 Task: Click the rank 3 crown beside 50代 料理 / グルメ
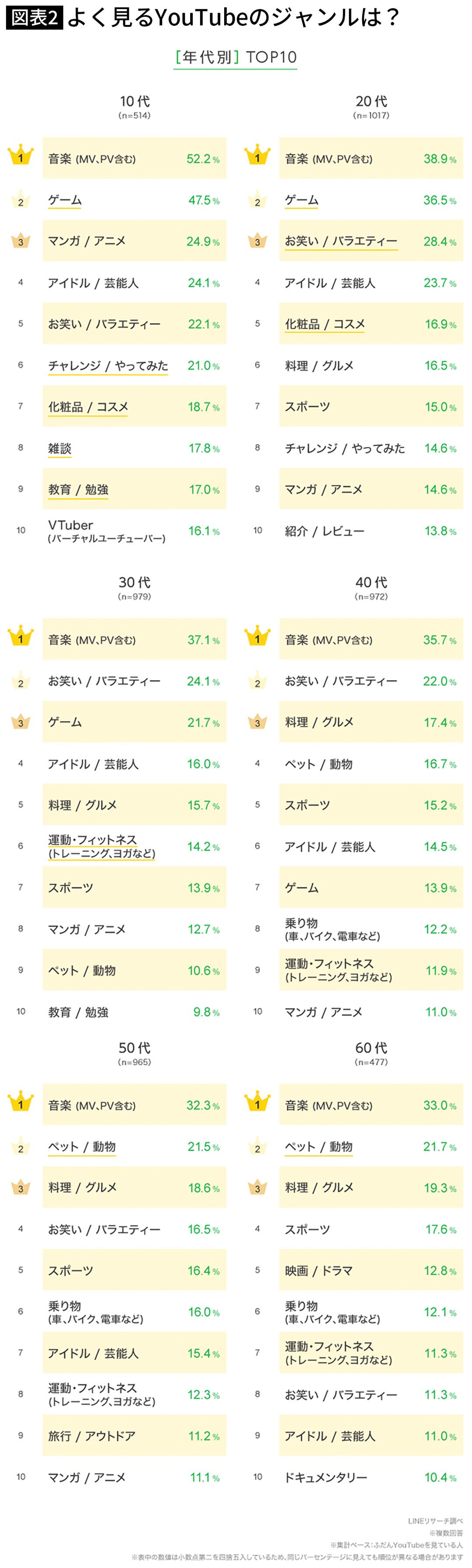[21, 1187]
